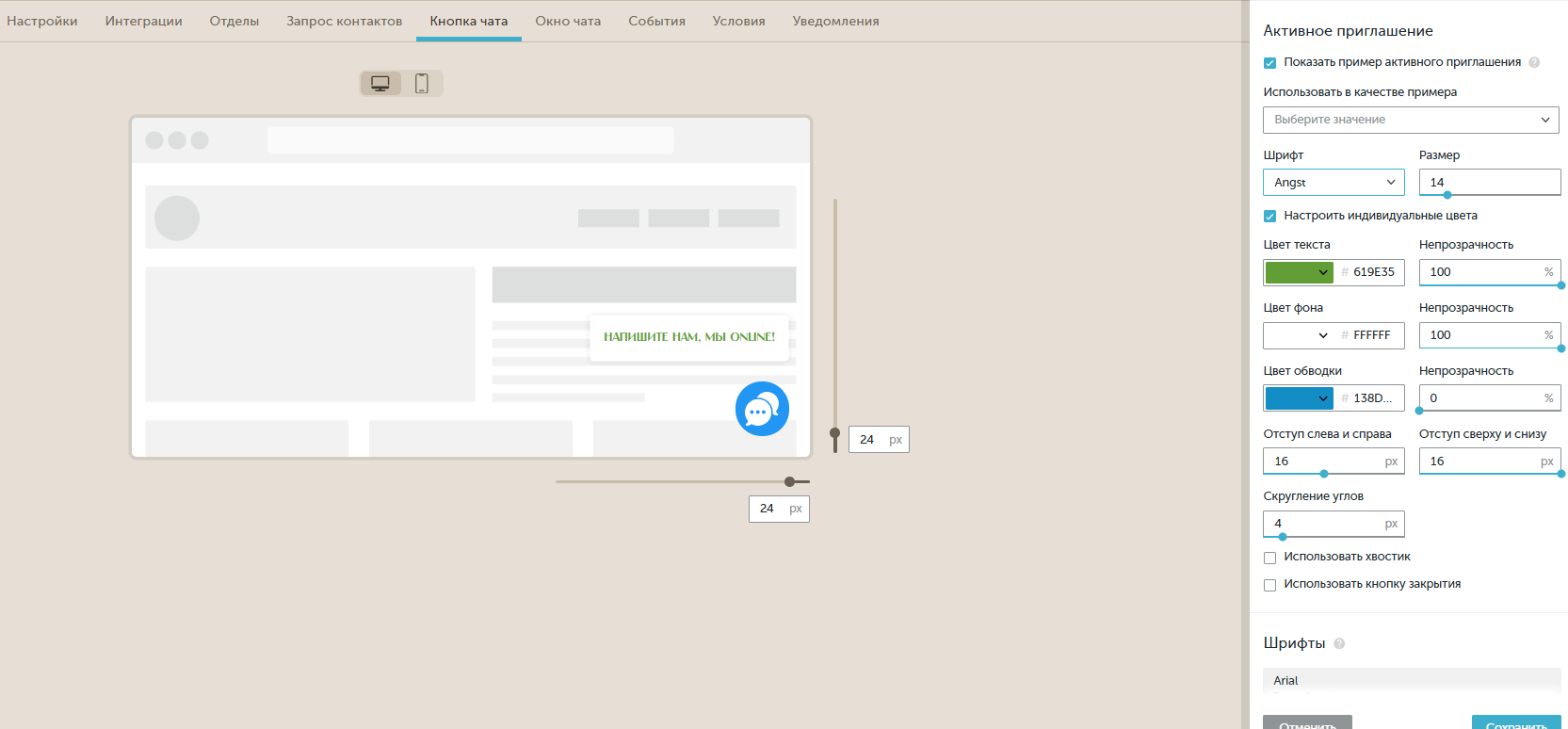Go to the Интеграции tab
Screen dimensions: 1568x729
pyautogui.click(x=143, y=21)
